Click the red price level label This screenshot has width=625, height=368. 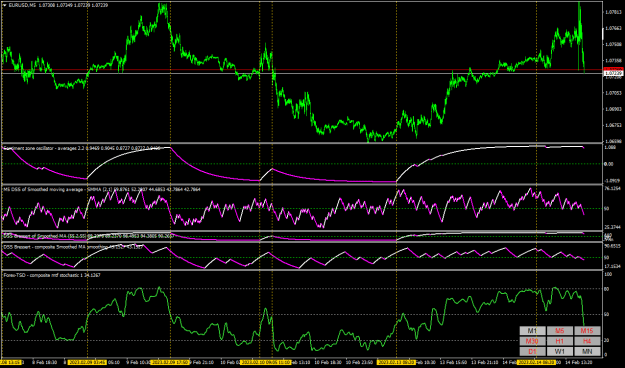613,69
